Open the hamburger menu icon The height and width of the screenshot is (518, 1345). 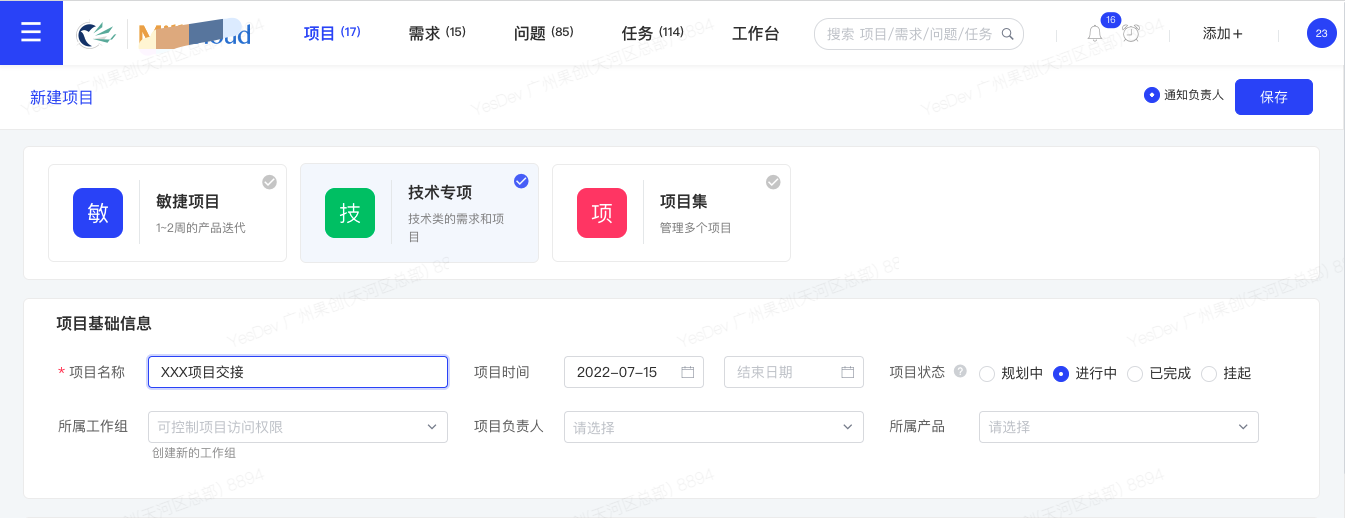[x=31, y=33]
